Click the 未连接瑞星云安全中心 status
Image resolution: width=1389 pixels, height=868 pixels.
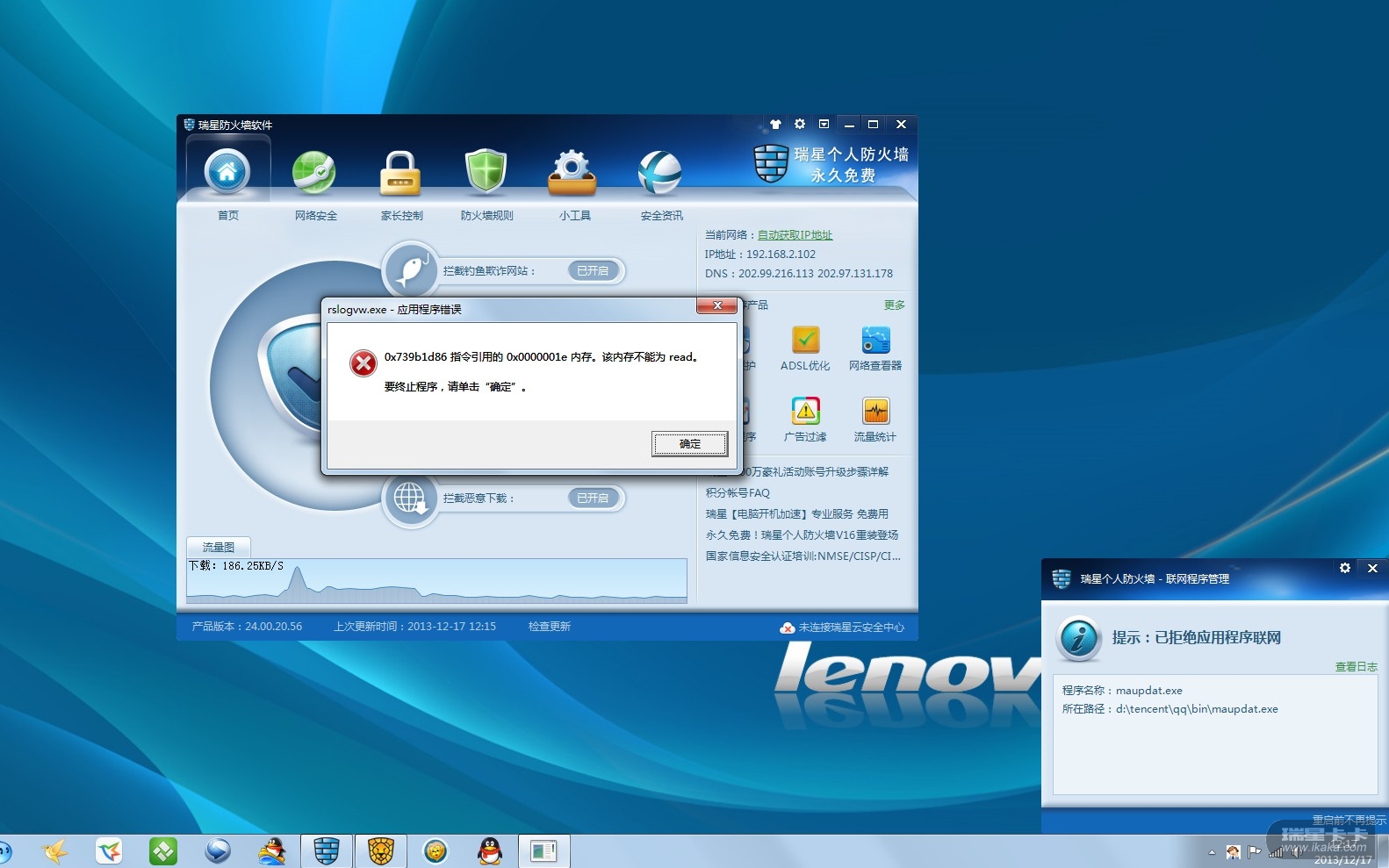coord(843,628)
